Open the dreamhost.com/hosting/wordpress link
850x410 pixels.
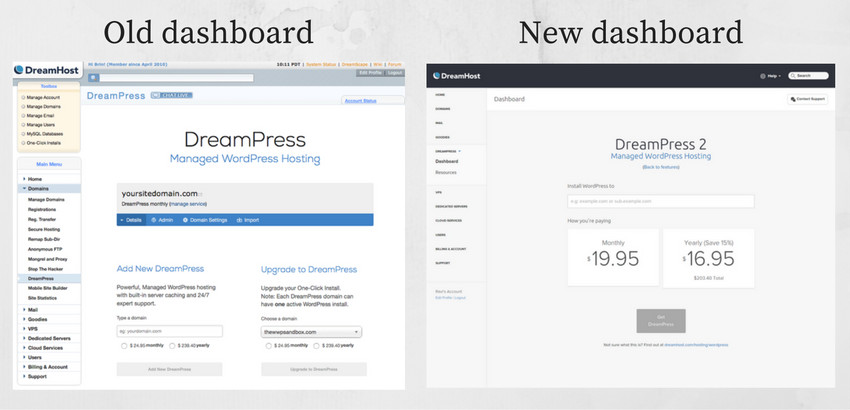point(696,345)
